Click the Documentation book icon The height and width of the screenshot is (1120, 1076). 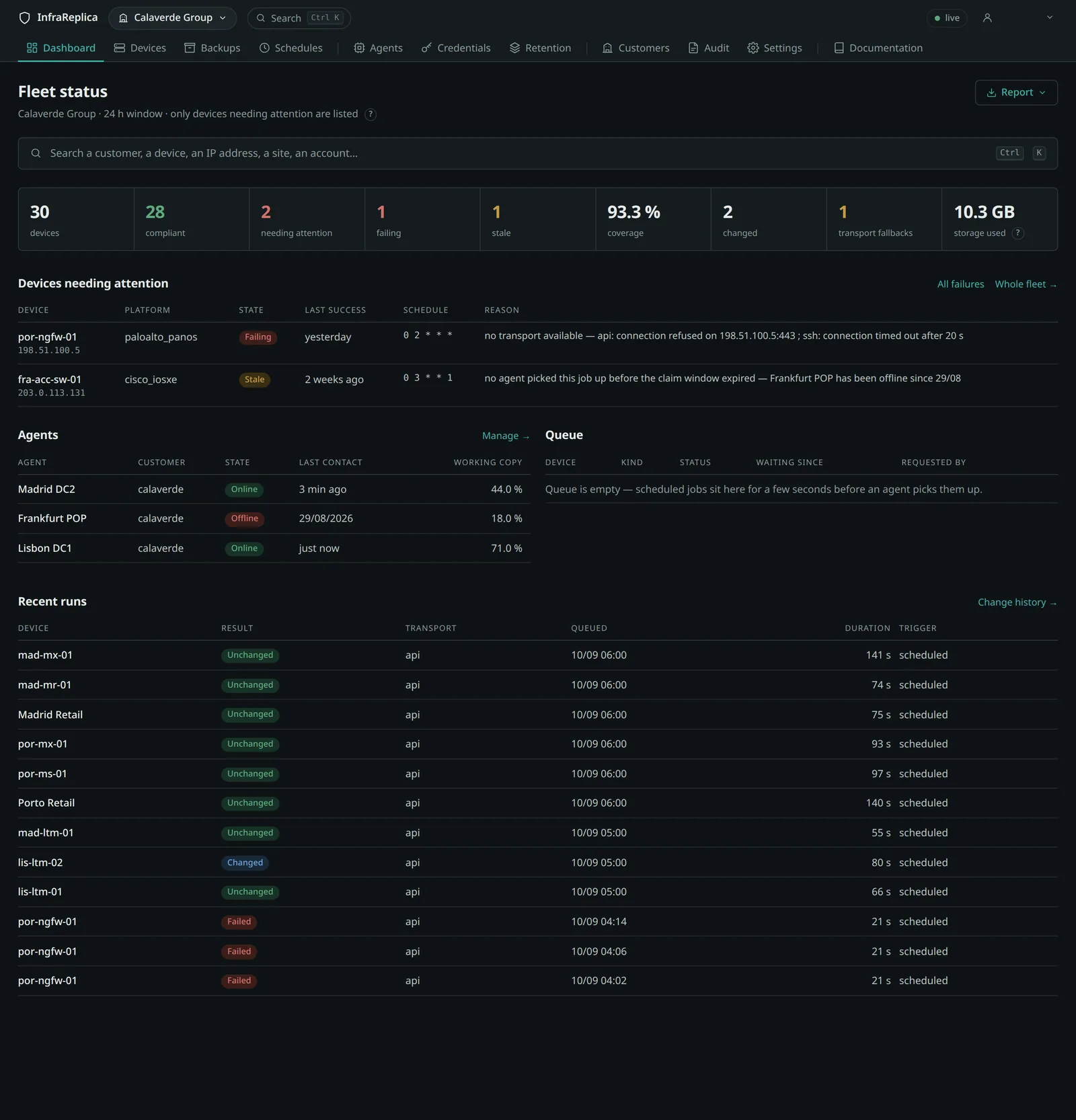click(x=839, y=48)
